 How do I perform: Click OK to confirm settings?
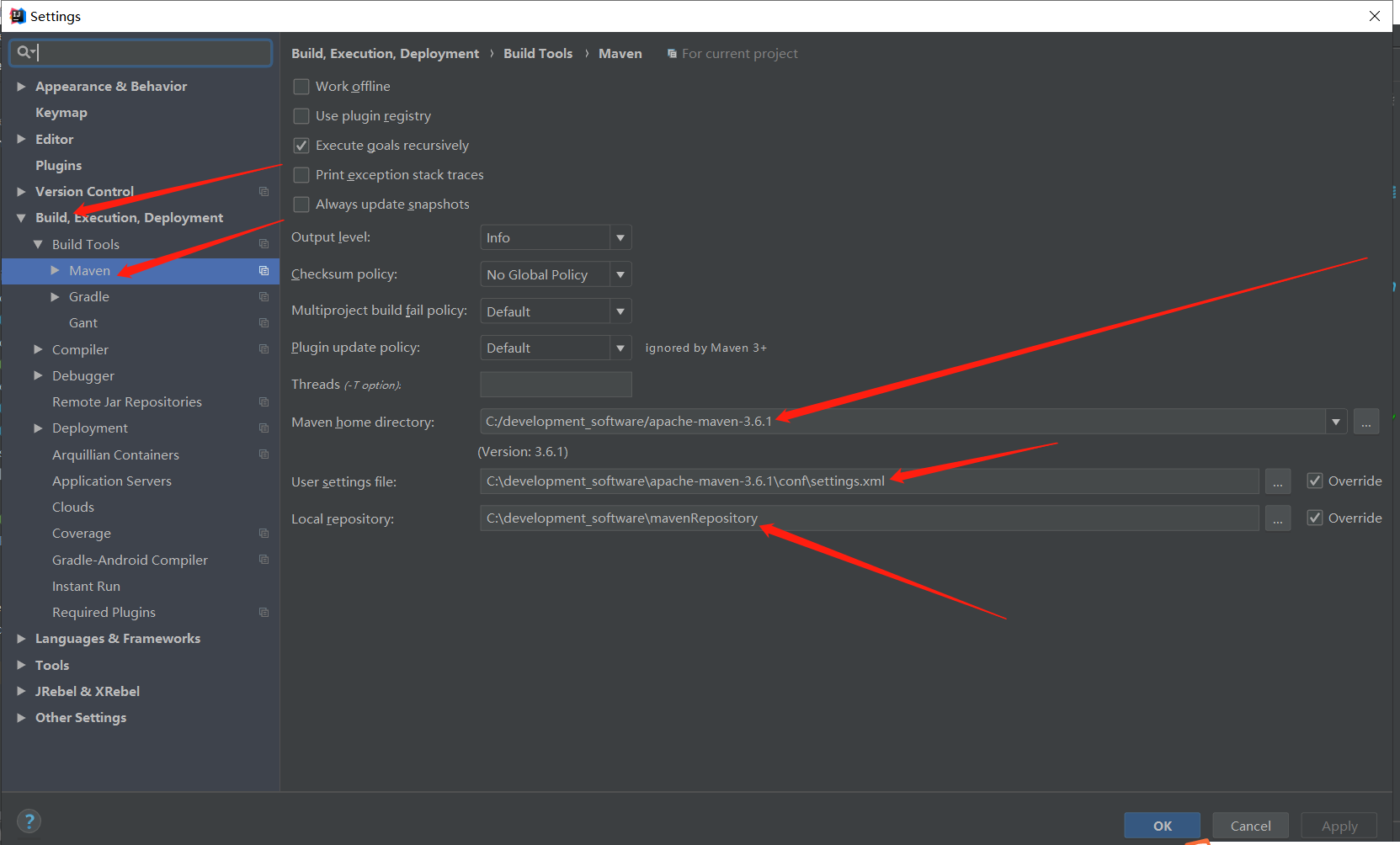(1163, 826)
